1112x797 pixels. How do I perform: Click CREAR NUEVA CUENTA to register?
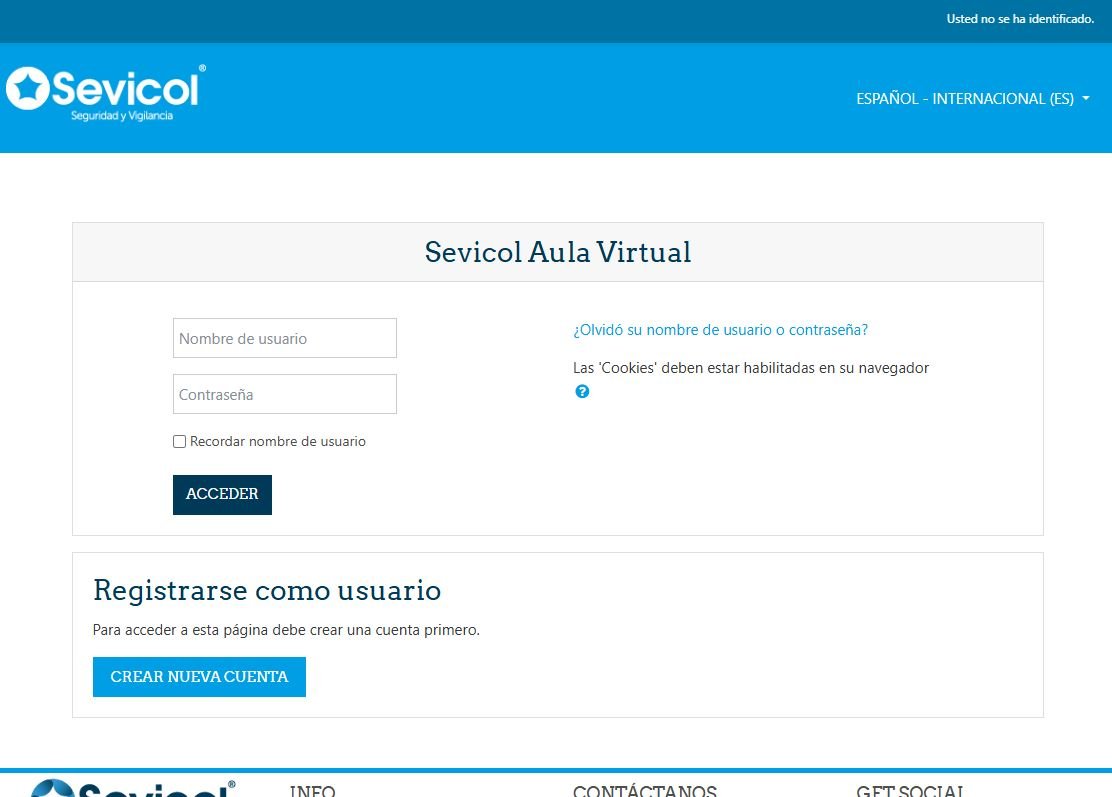tap(199, 677)
